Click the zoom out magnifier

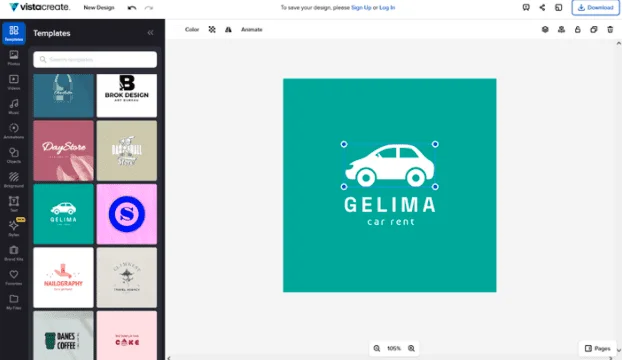click(377, 349)
